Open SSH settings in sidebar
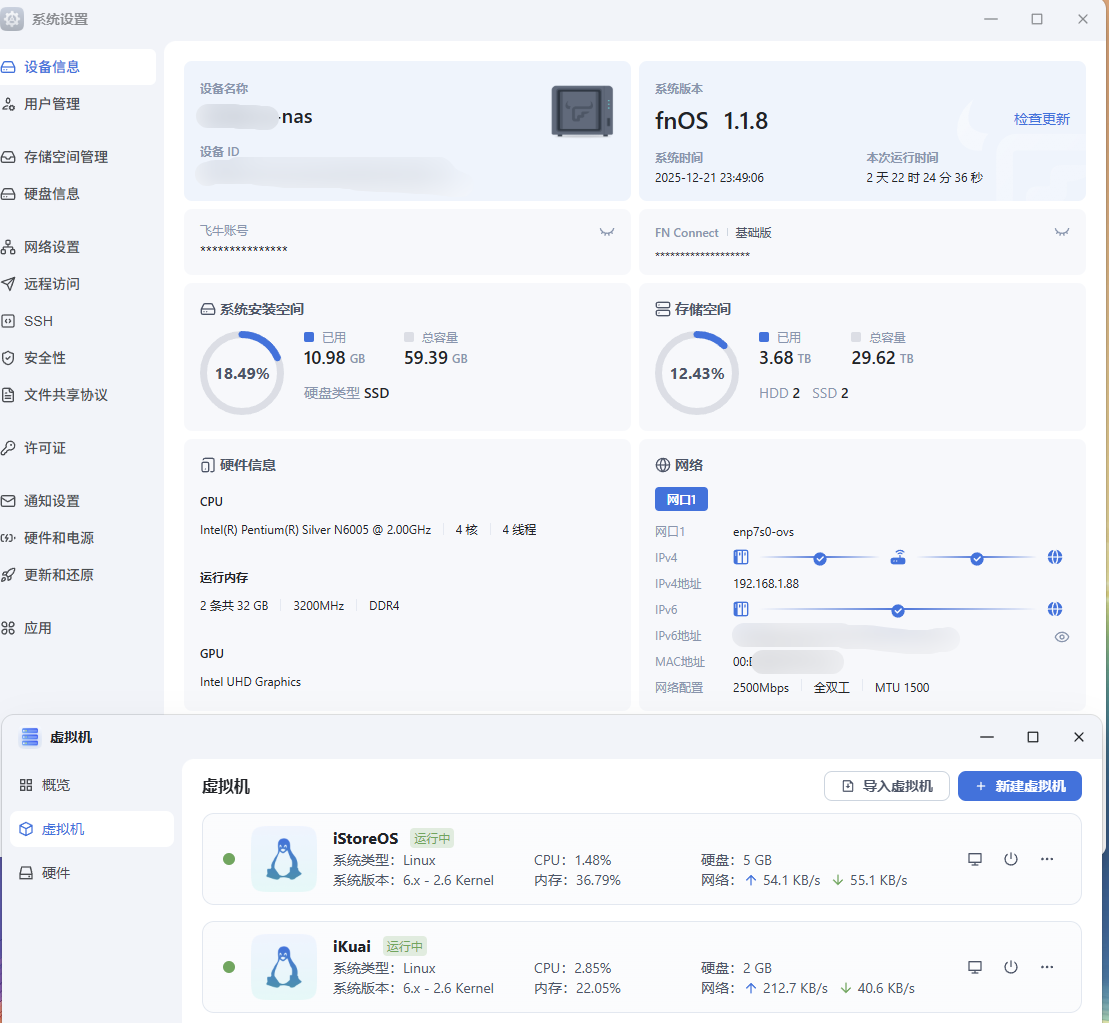The height and width of the screenshot is (1023, 1109). (38, 321)
